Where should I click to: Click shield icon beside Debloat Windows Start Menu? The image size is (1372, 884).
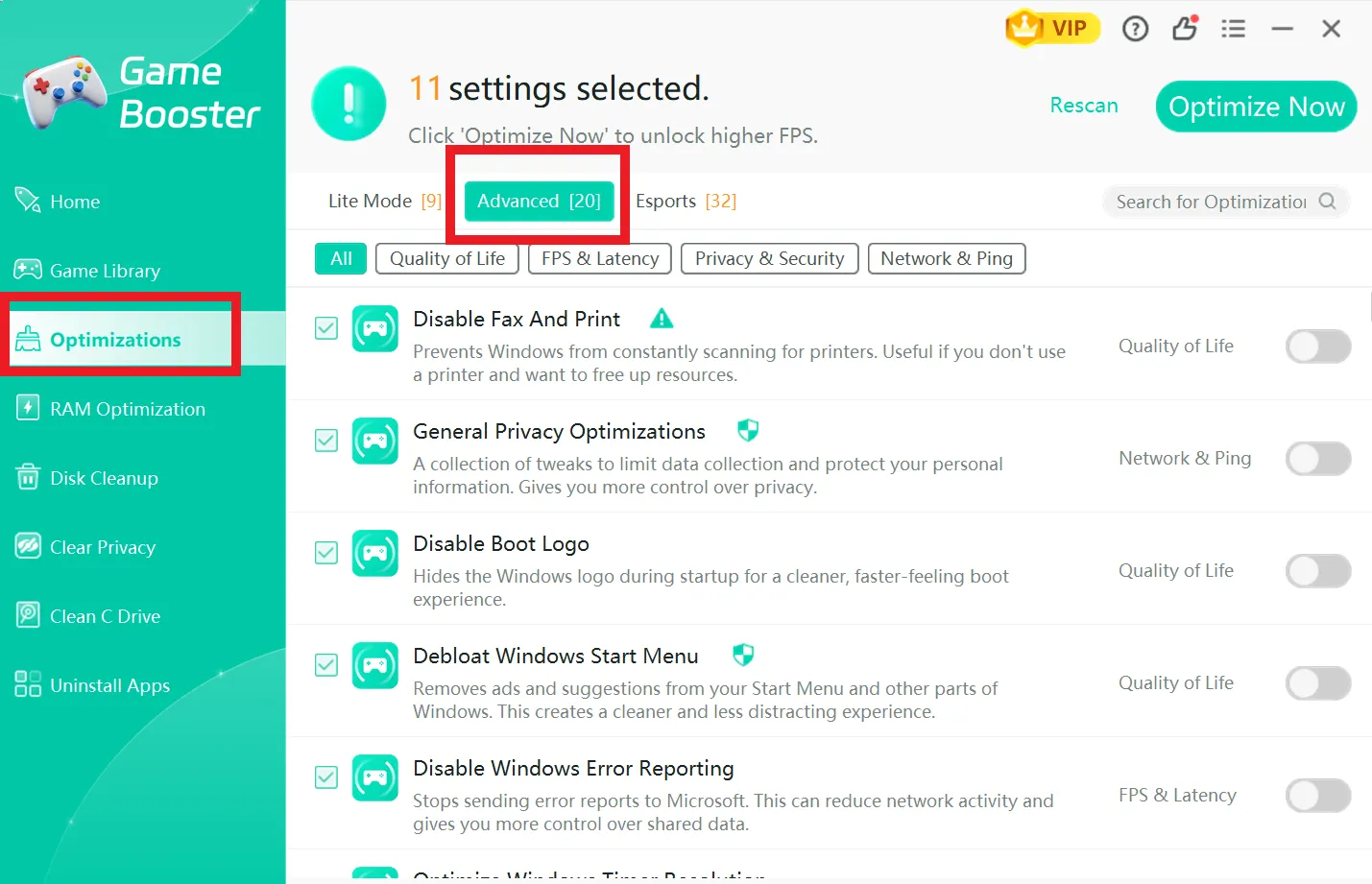[743, 655]
